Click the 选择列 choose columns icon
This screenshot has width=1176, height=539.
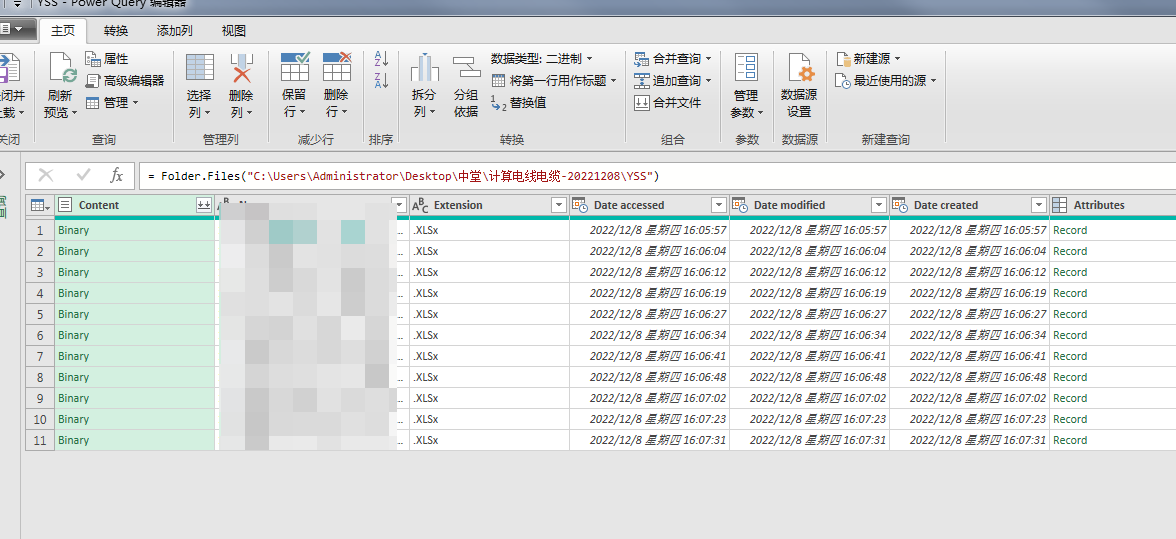click(x=200, y=67)
